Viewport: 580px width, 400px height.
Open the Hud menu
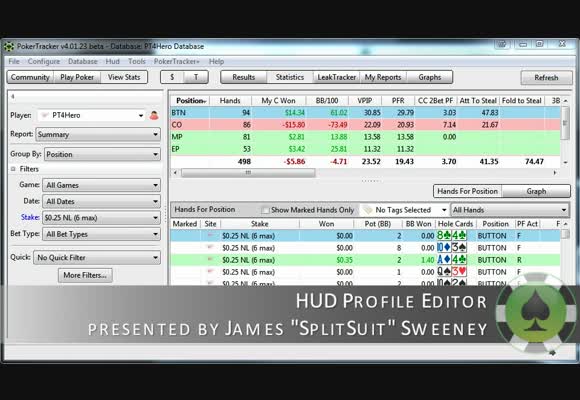[112, 61]
